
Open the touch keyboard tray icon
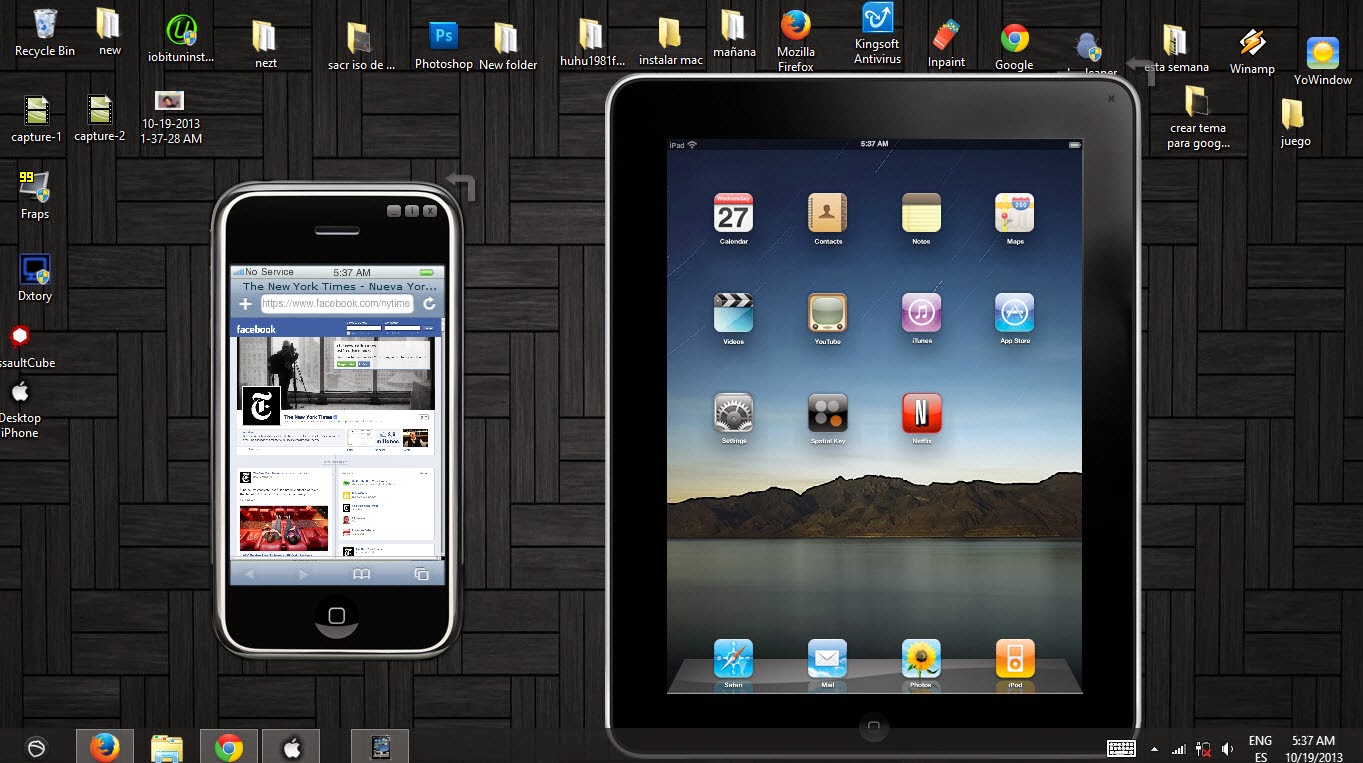click(x=1120, y=748)
